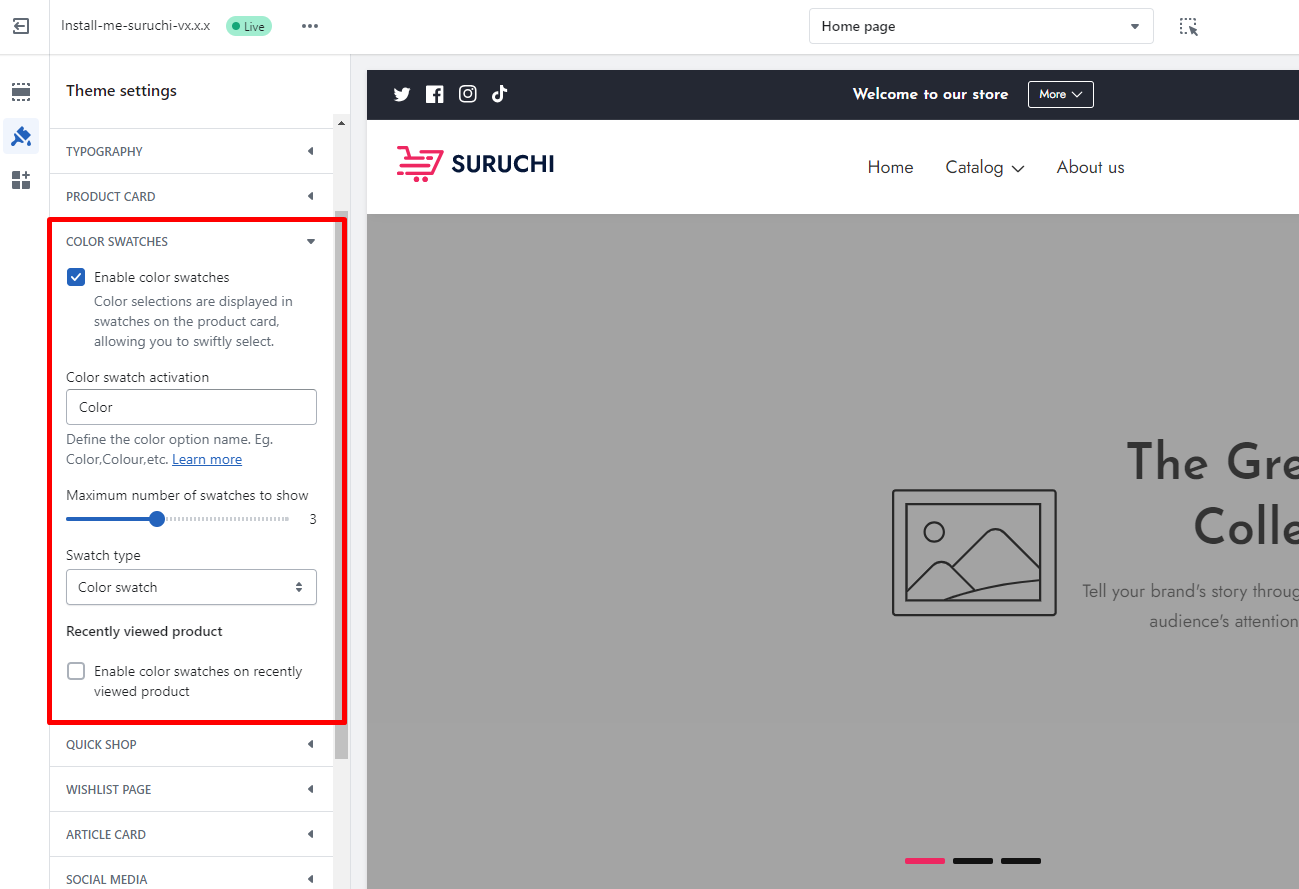Open the Catalog menu in the preview
The height and width of the screenshot is (889, 1299).
984,167
